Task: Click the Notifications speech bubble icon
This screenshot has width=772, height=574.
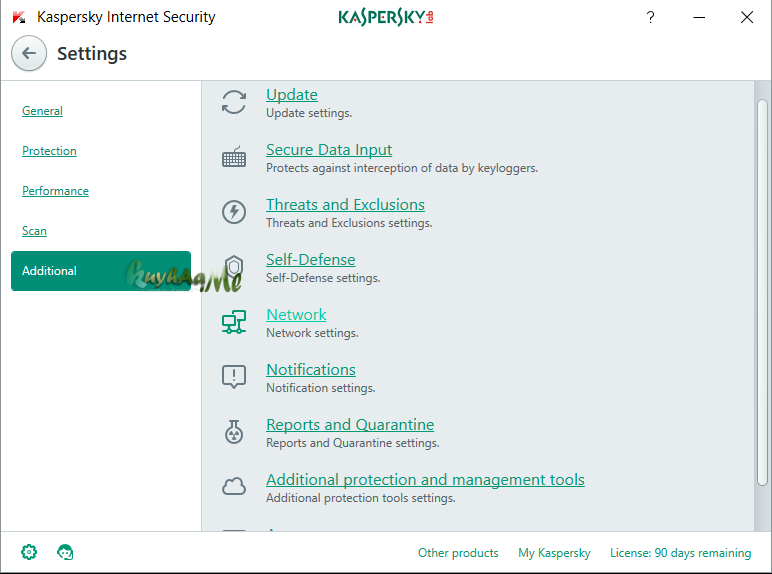Action: tap(234, 377)
